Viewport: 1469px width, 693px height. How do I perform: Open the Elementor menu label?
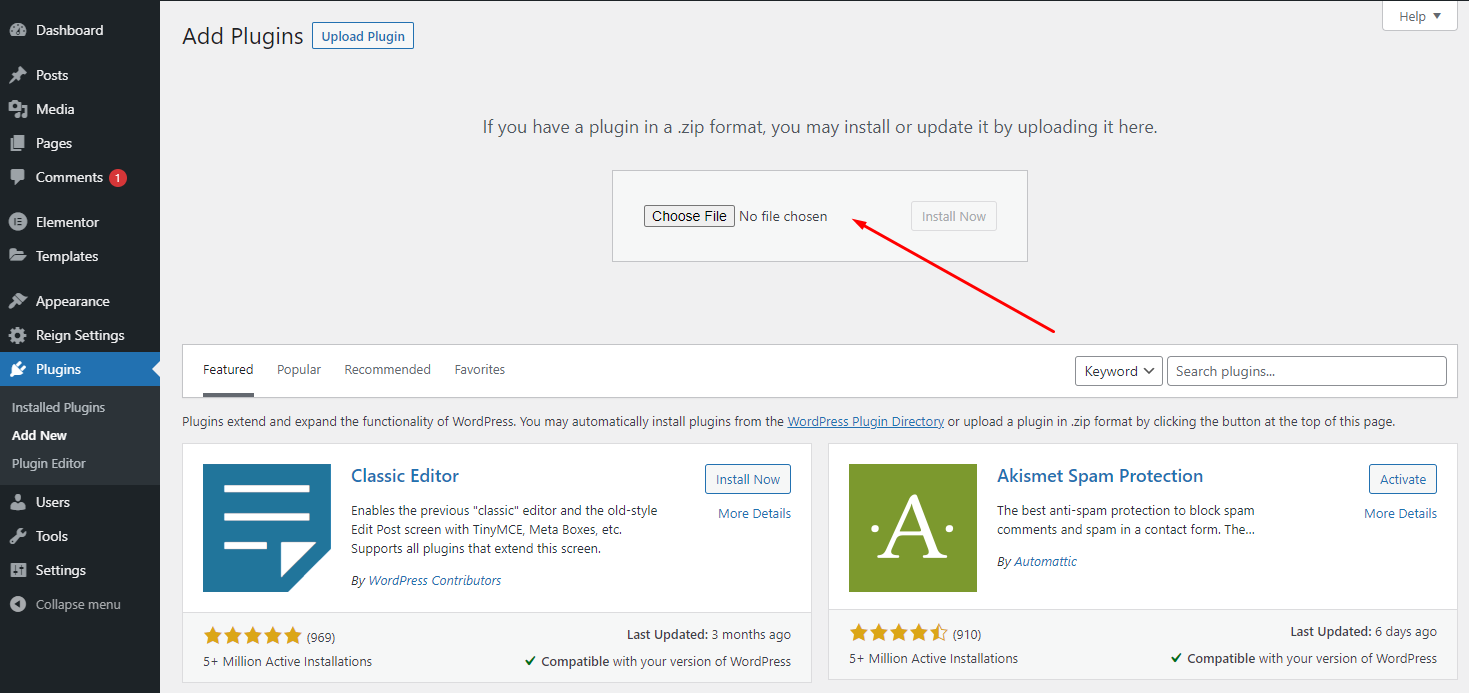click(x=67, y=222)
